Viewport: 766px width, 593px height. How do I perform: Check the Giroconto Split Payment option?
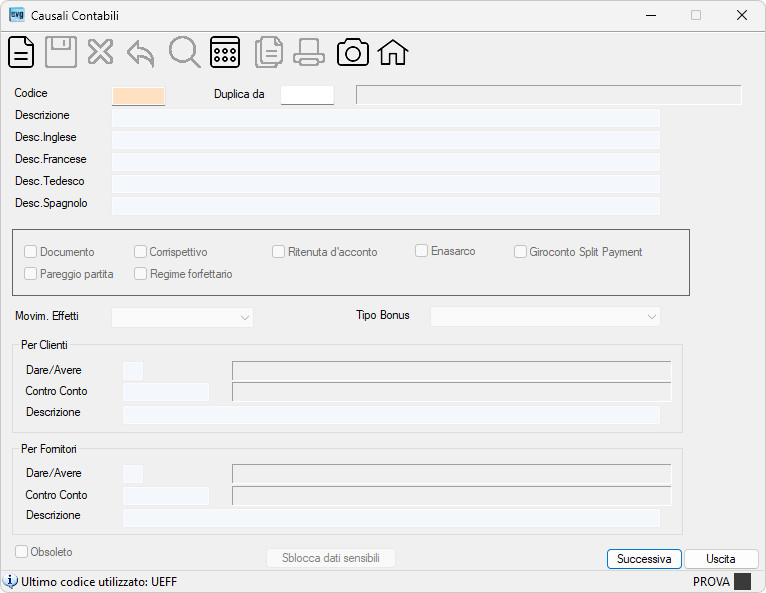[520, 252]
